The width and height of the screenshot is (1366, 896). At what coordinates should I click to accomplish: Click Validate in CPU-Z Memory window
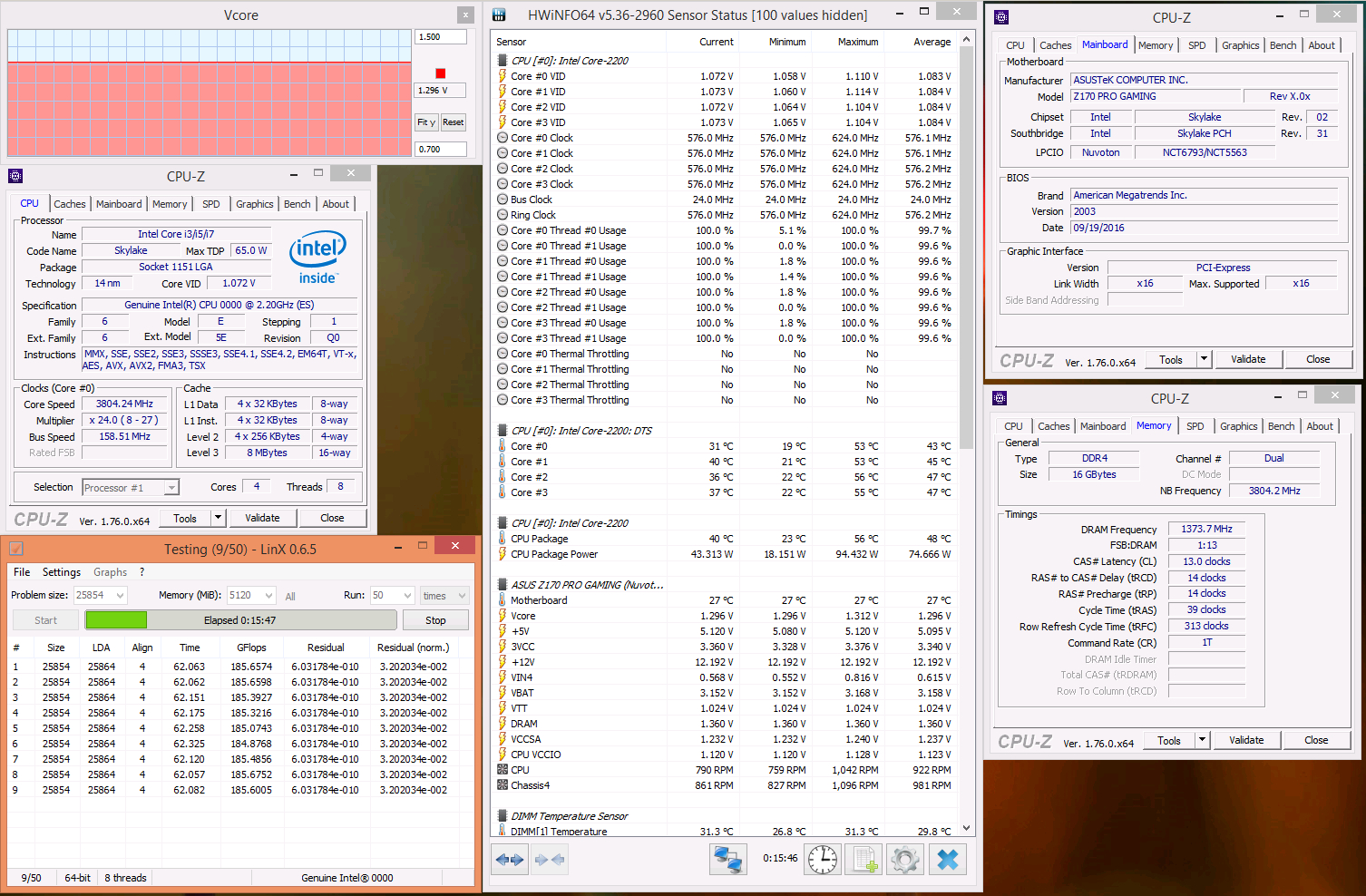click(x=1246, y=740)
